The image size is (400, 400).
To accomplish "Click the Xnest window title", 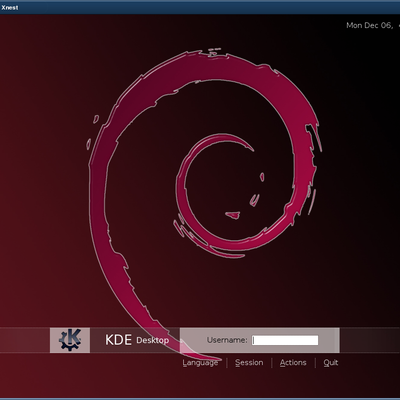I will [x=9, y=7].
